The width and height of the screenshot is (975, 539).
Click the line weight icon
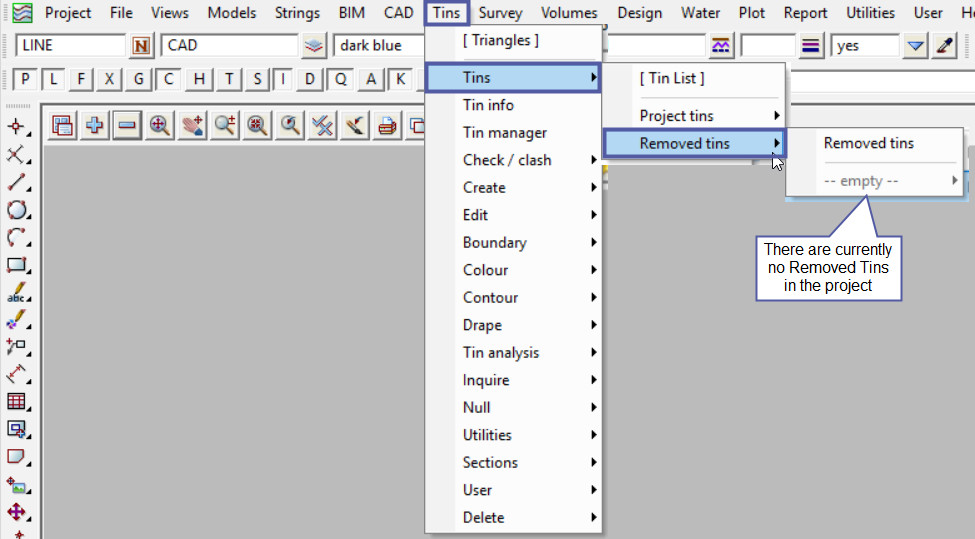coord(811,46)
